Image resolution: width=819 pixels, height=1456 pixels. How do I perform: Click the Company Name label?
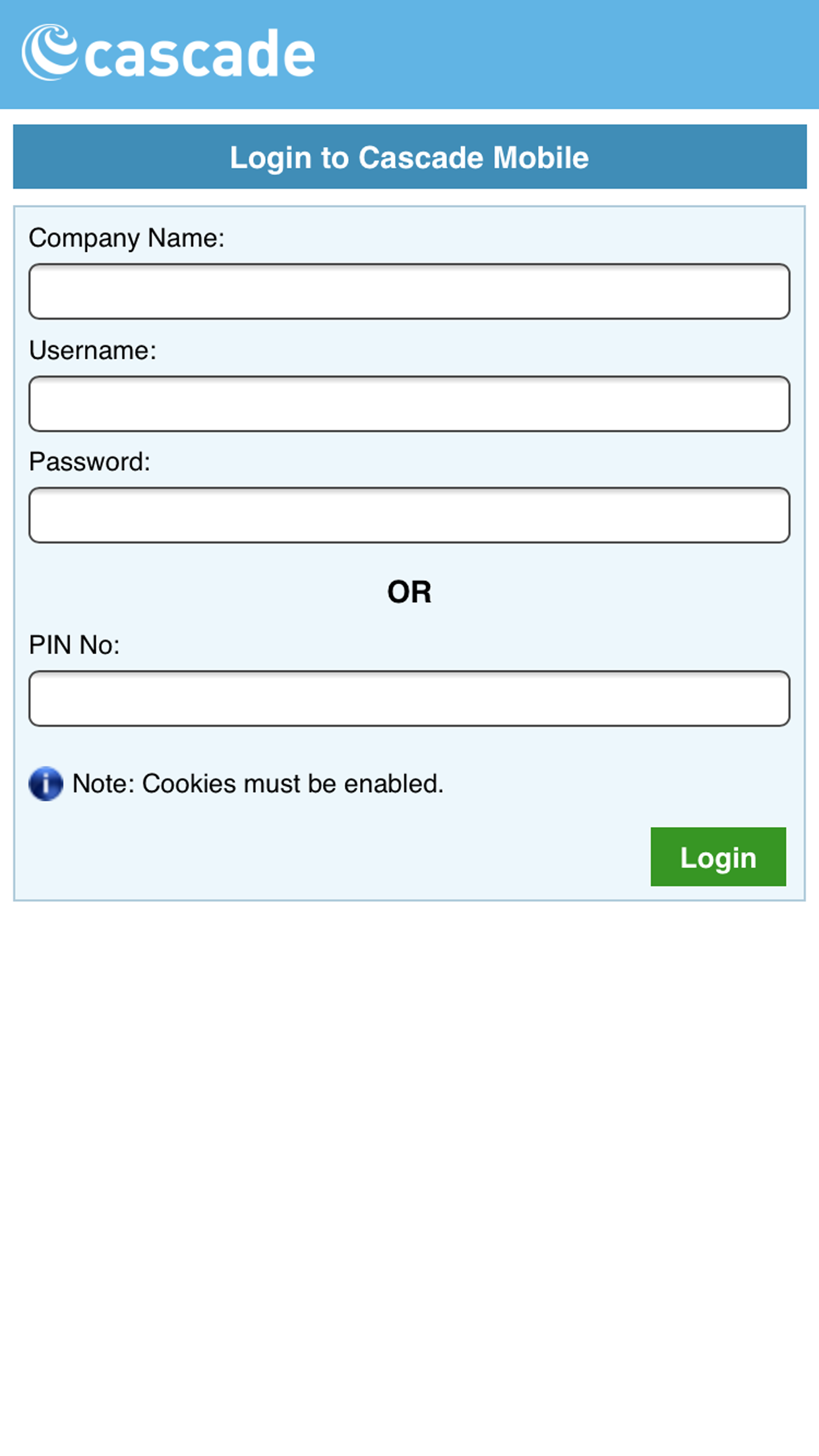click(128, 238)
